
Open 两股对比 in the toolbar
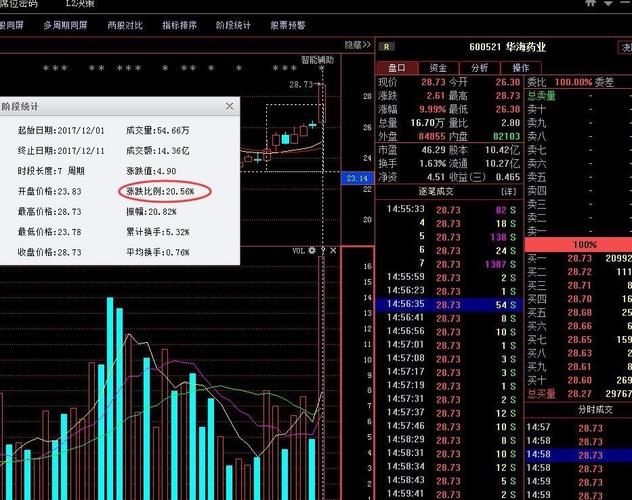tap(125, 25)
